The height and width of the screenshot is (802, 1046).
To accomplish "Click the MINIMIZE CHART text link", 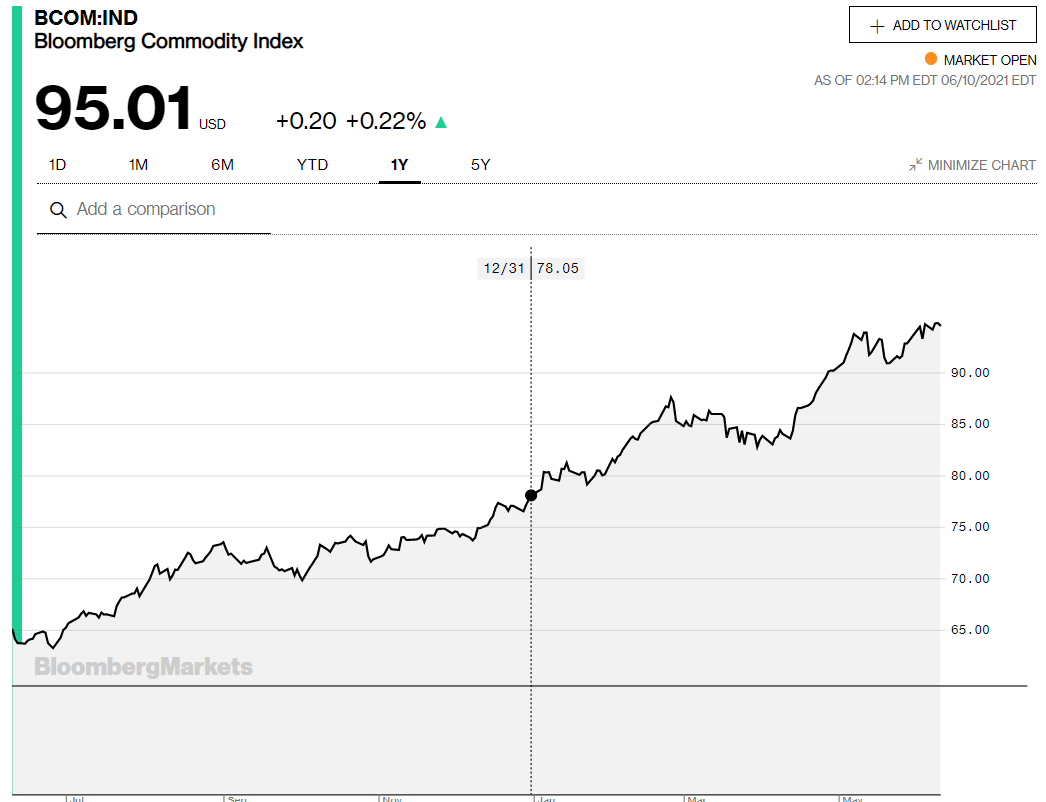I will (981, 165).
